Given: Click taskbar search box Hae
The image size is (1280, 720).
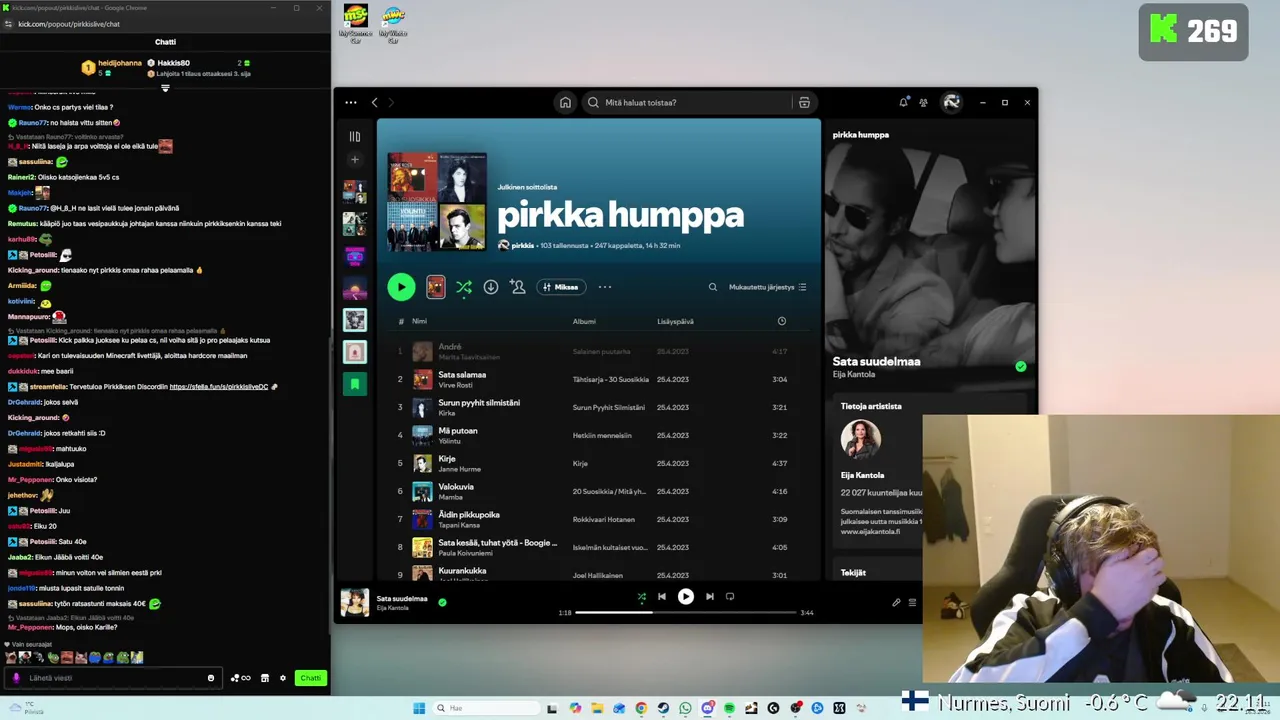Looking at the screenshot, I should click(x=487, y=708).
